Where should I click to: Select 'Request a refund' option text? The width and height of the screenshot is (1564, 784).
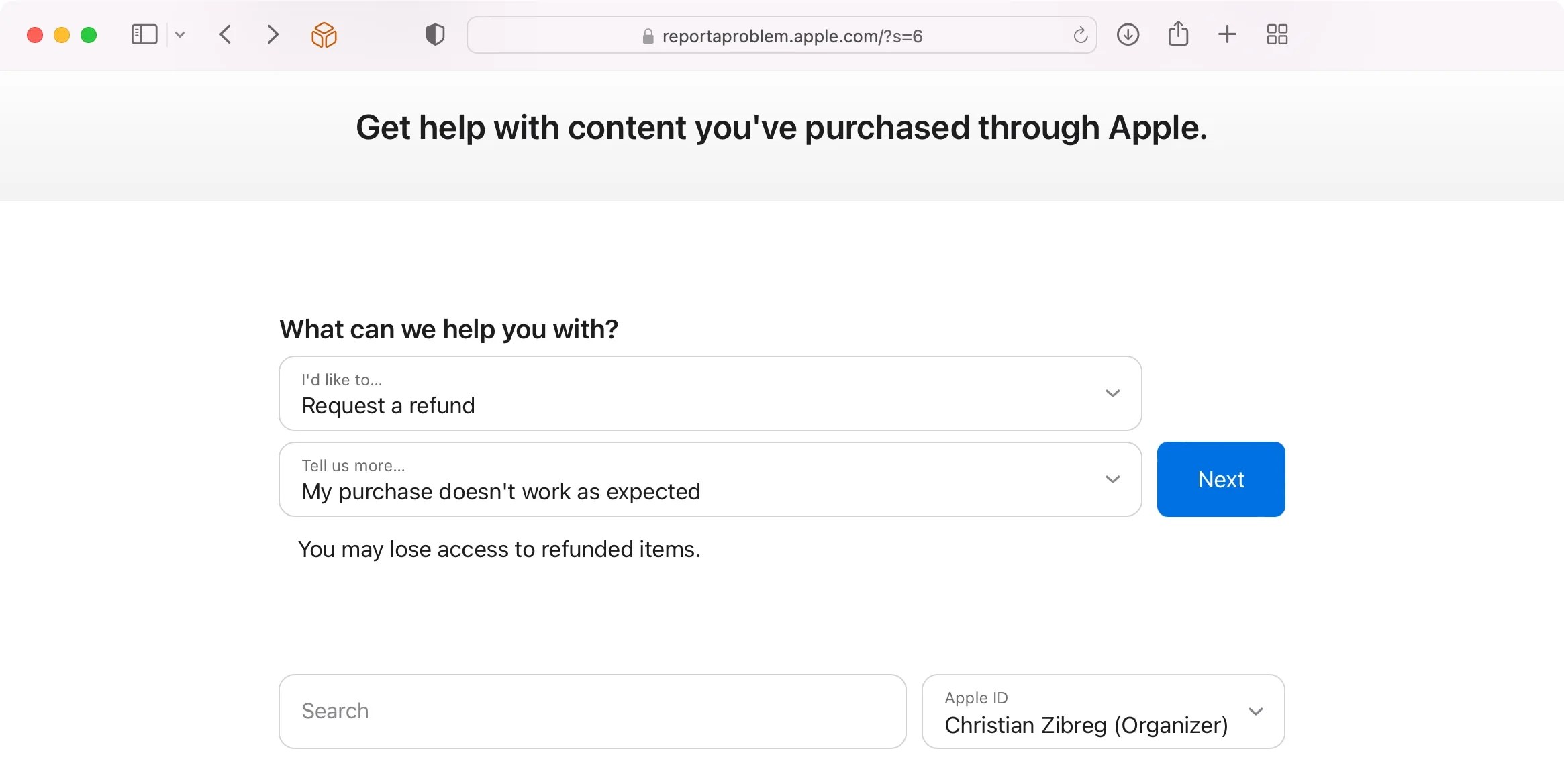tap(387, 405)
